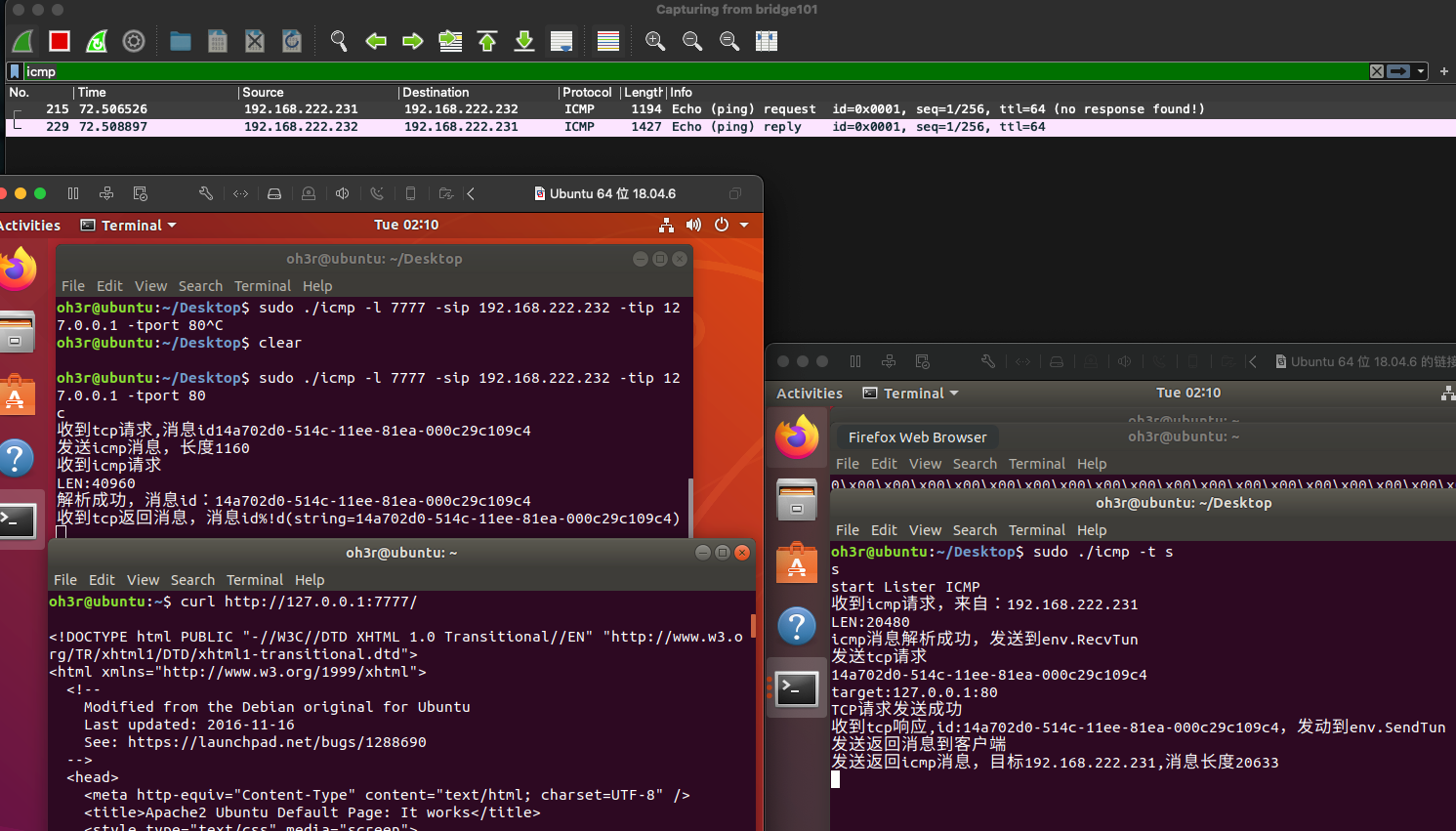Open Help menu in curl terminal window
The image size is (1456, 831).
(310, 580)
